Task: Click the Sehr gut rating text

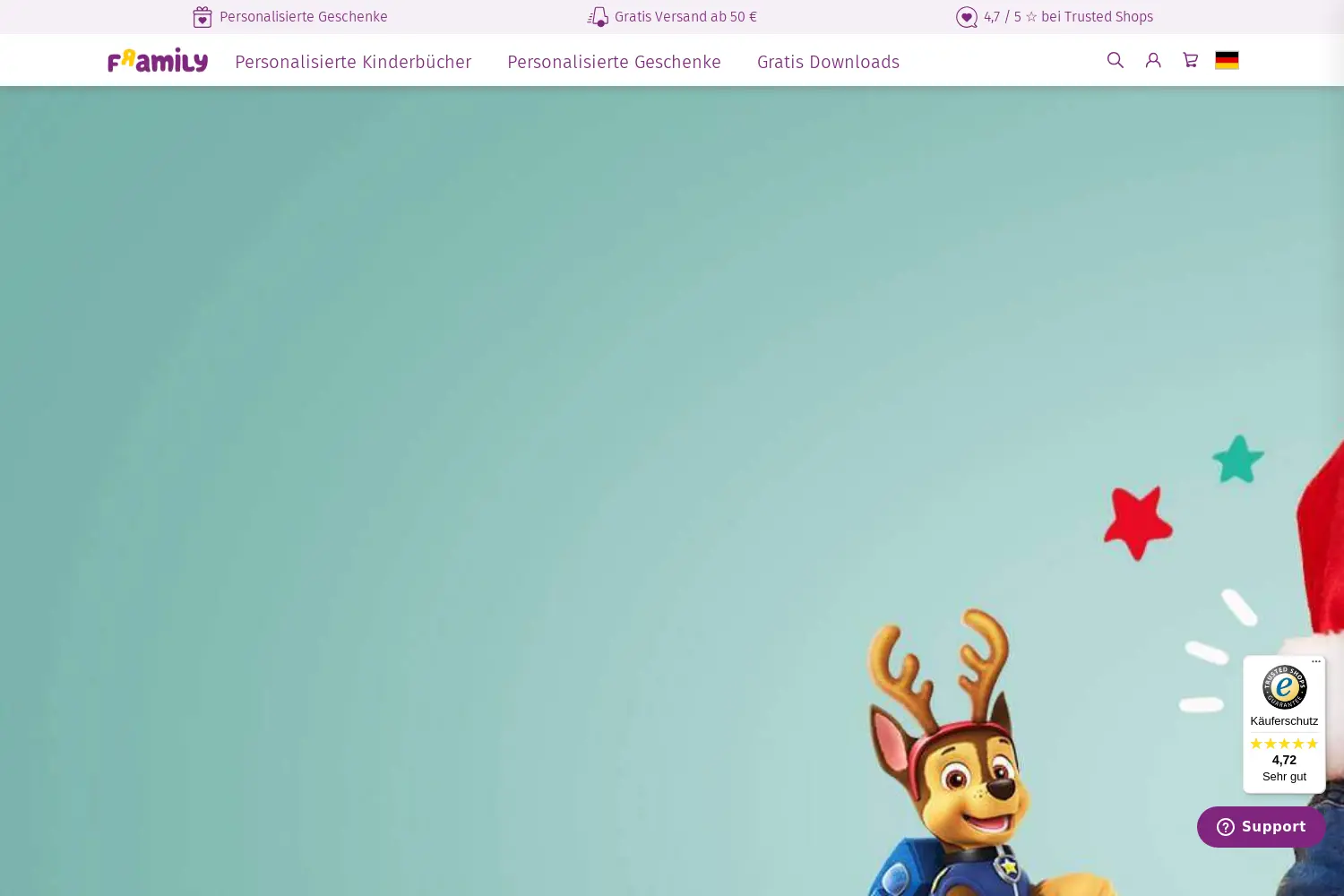Action: tap(1284, 777)
